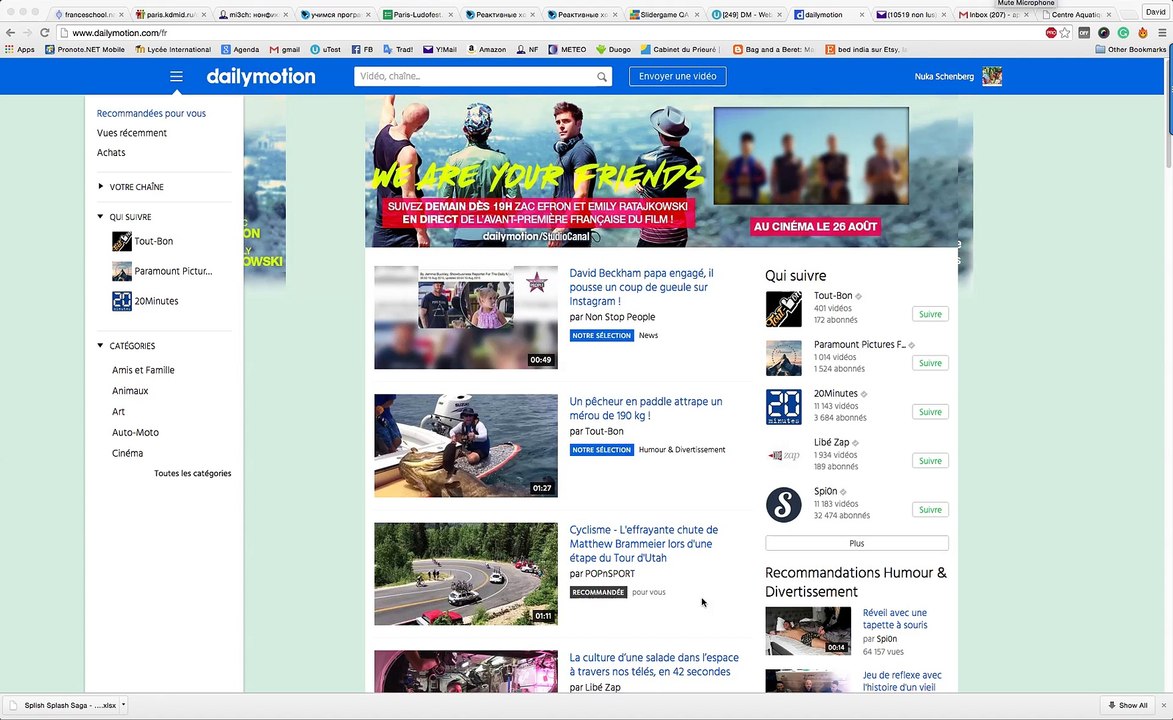This screenshot has height=720, width=1173.
Task: Click the Plus button under Qui suivre
Action: click(857, 543)
